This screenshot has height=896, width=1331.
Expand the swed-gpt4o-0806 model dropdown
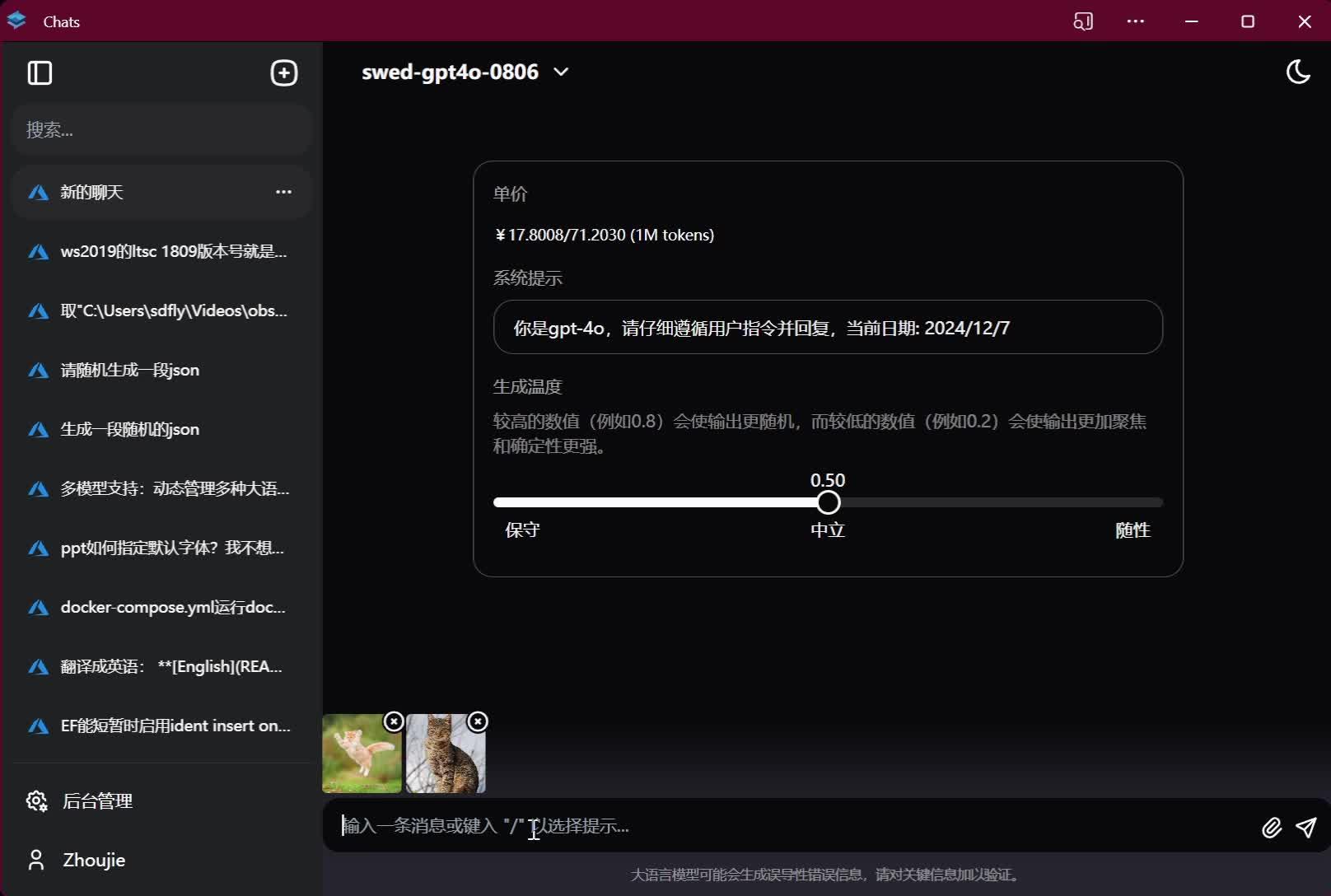(562, 72)
